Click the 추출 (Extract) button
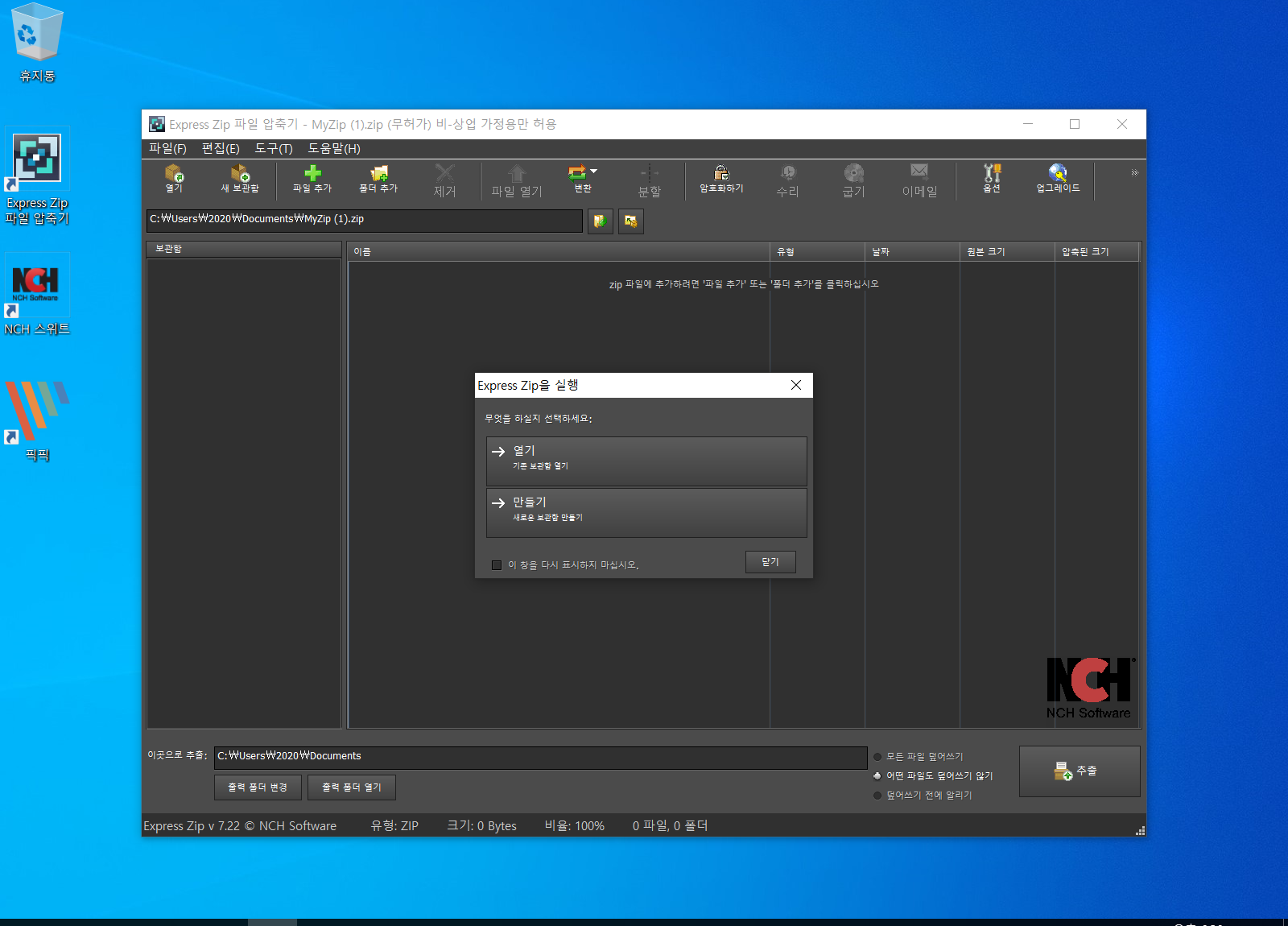The image size is (1288, 926). 1080,771
